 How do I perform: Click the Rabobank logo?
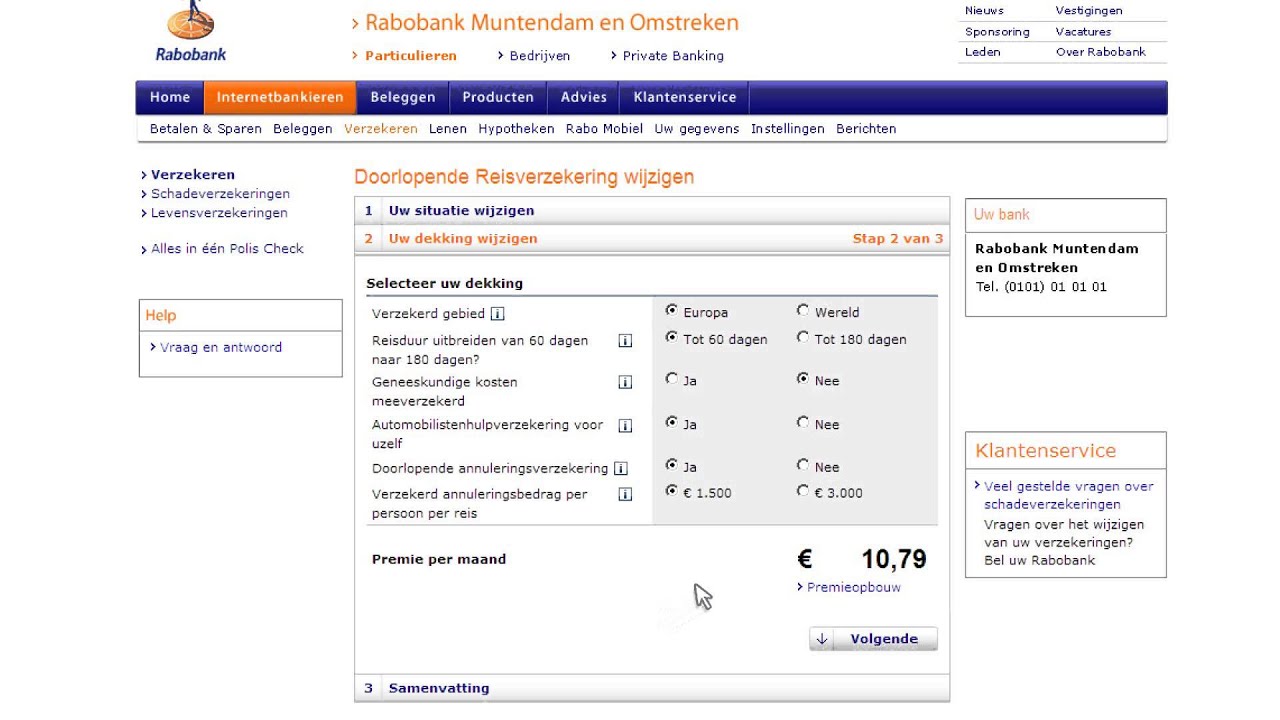point(191,32)
